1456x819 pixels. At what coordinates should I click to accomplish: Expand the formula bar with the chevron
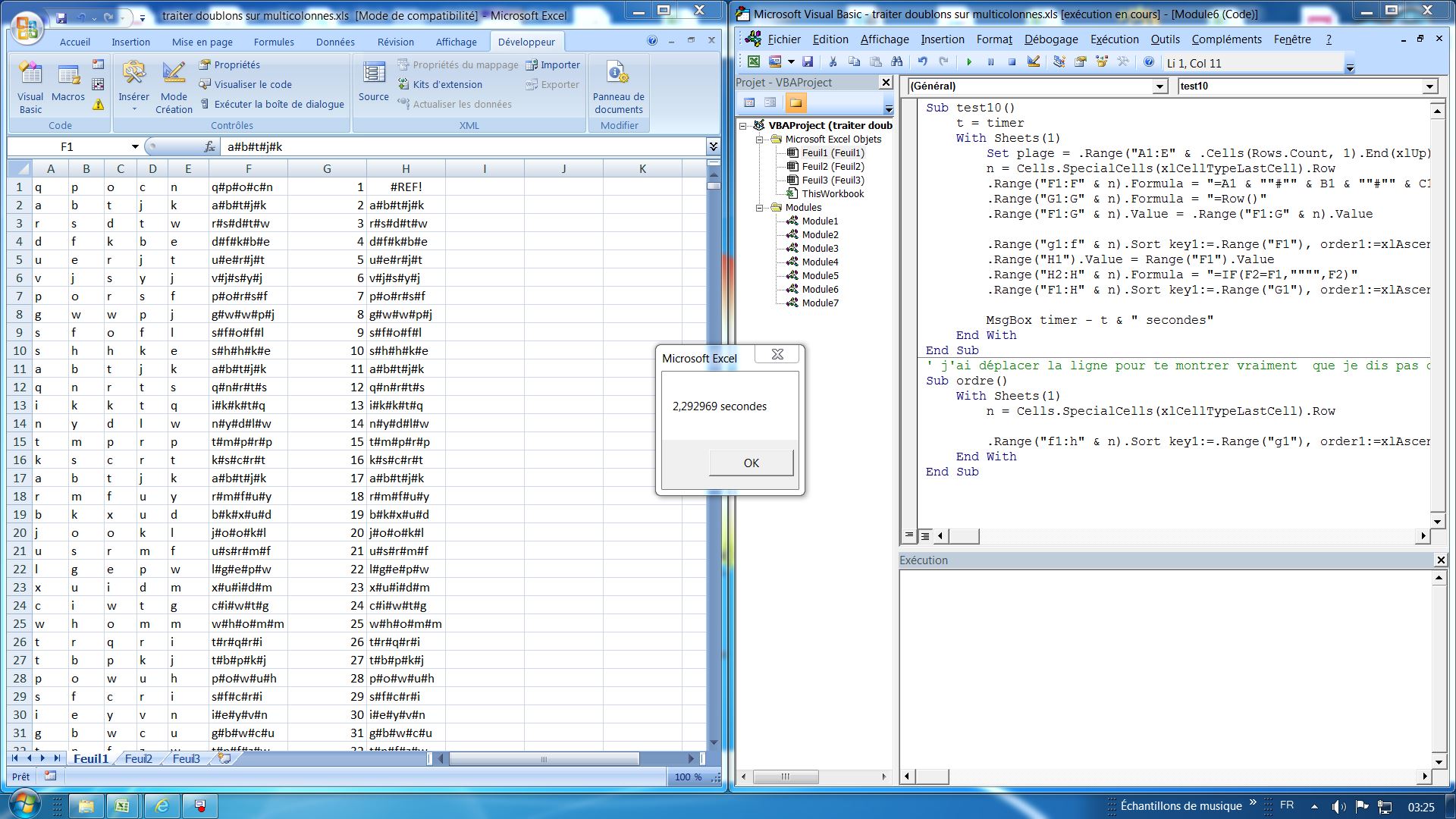[713, 146]
